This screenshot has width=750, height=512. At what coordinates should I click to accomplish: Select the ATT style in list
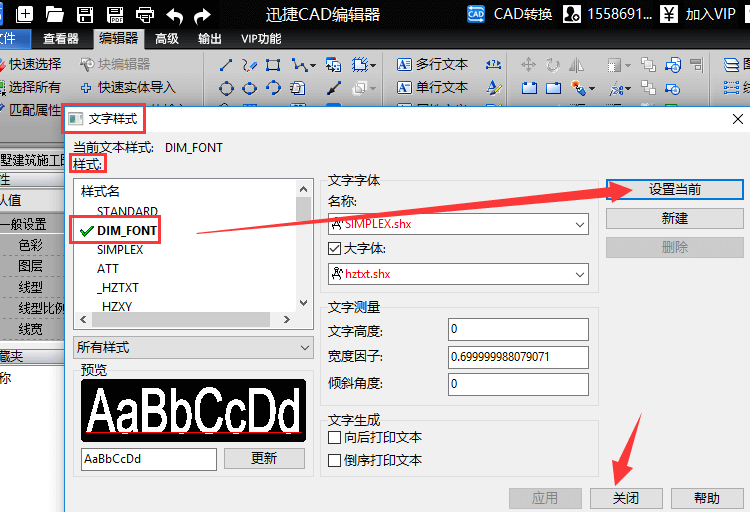(x=108, y=269)
